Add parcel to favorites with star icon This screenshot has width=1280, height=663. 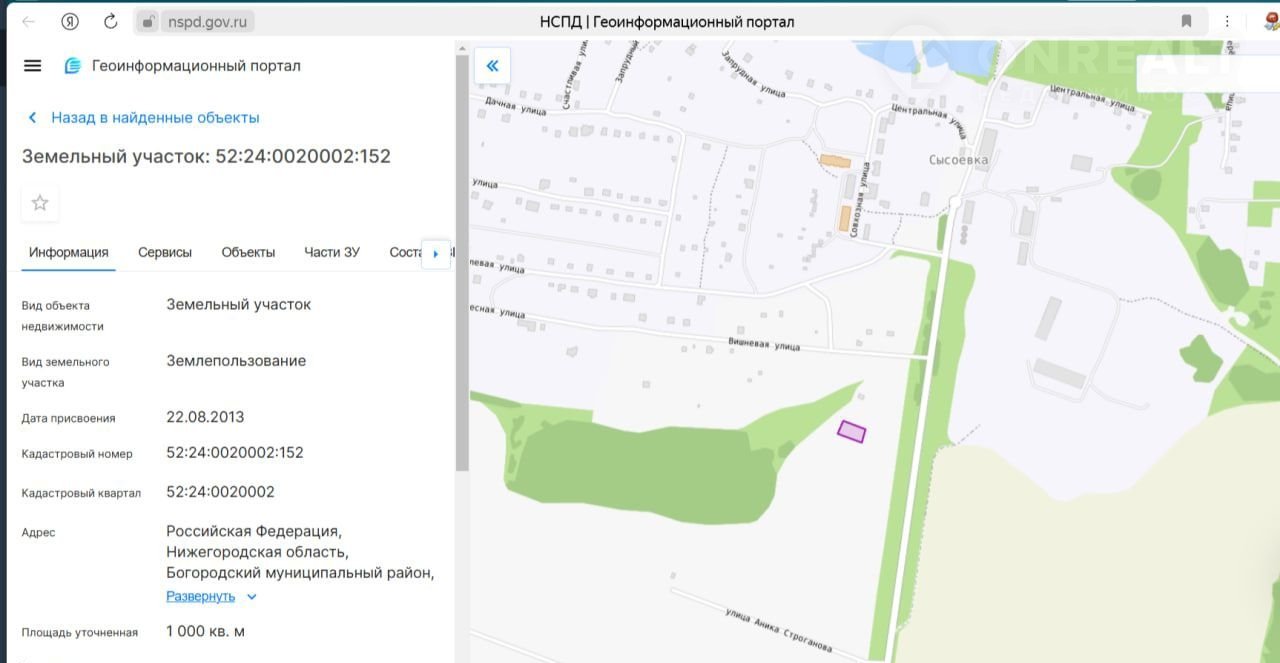pyautogui.click(x=40, y=203)
